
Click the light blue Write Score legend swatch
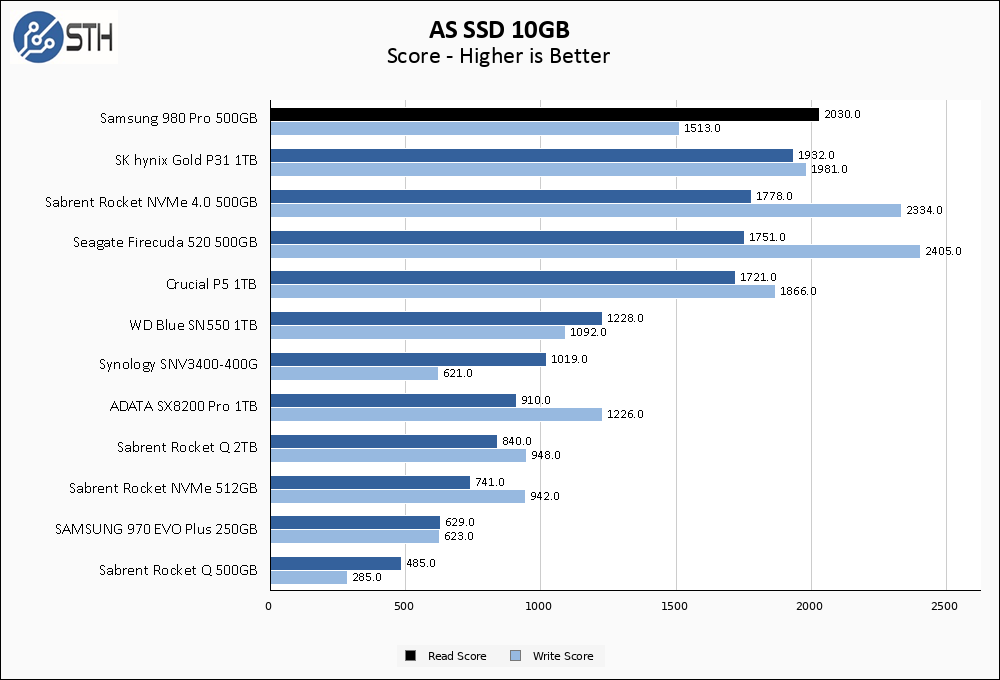click(516, 655)
